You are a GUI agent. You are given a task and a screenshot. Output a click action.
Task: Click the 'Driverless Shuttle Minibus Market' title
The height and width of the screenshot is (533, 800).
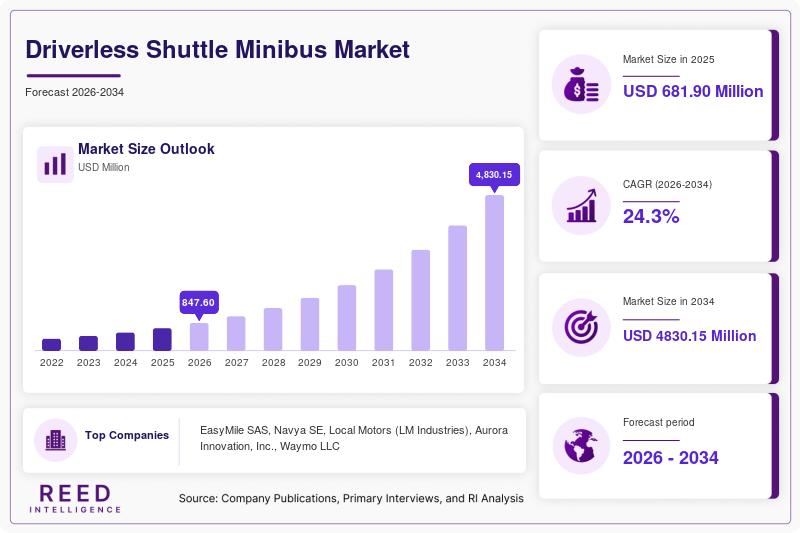point(218,50)
